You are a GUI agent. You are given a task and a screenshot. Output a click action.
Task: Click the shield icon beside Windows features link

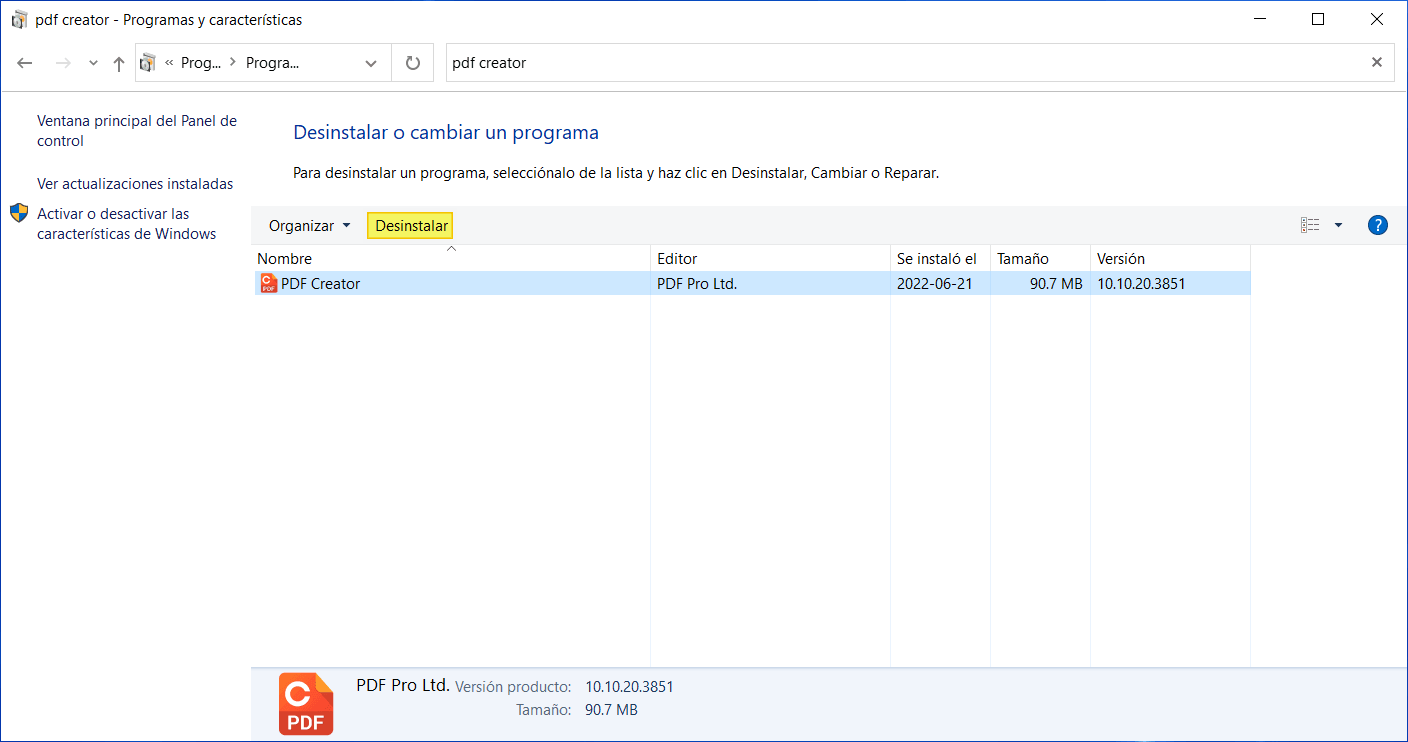19,212
